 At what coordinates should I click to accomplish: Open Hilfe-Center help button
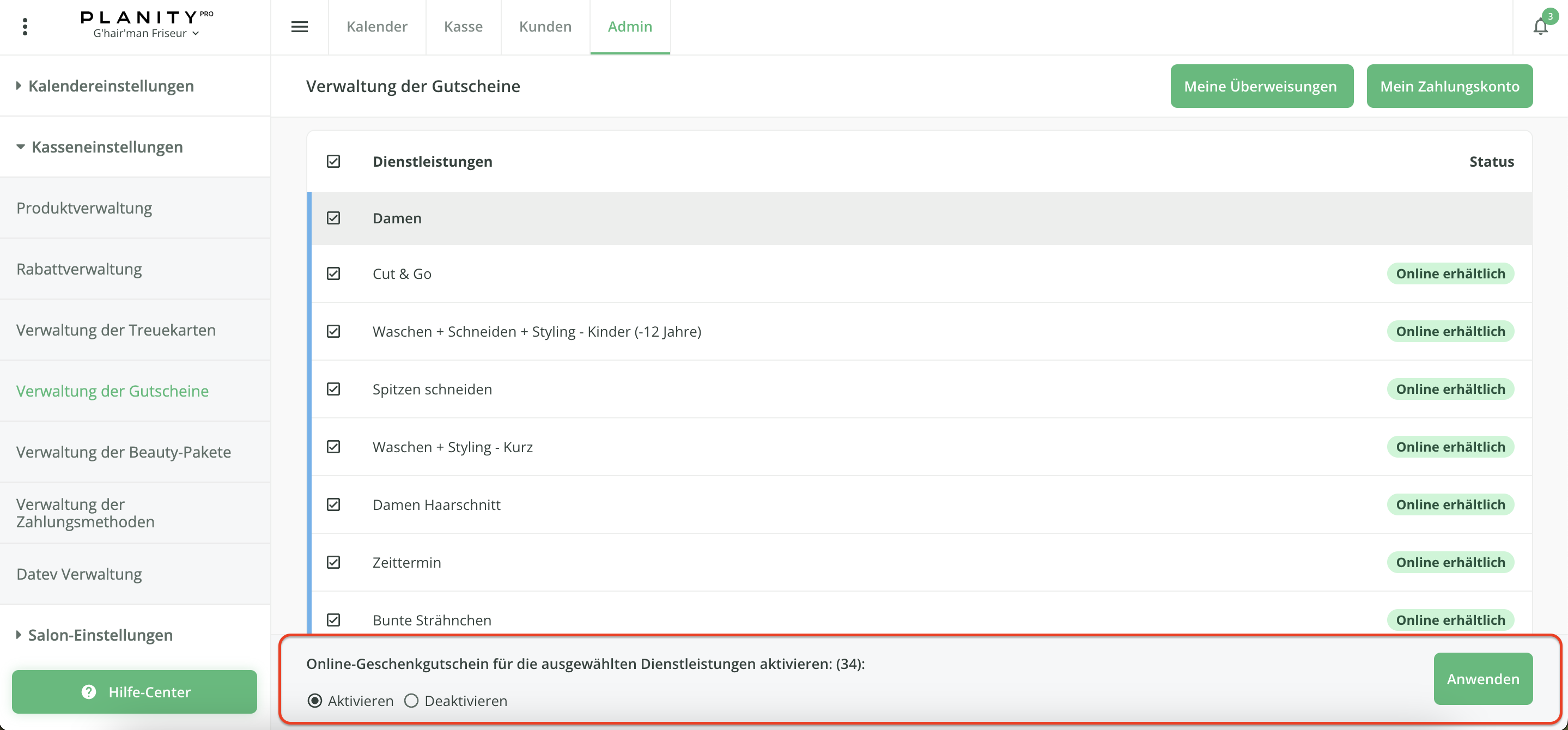tap(135, 692)
